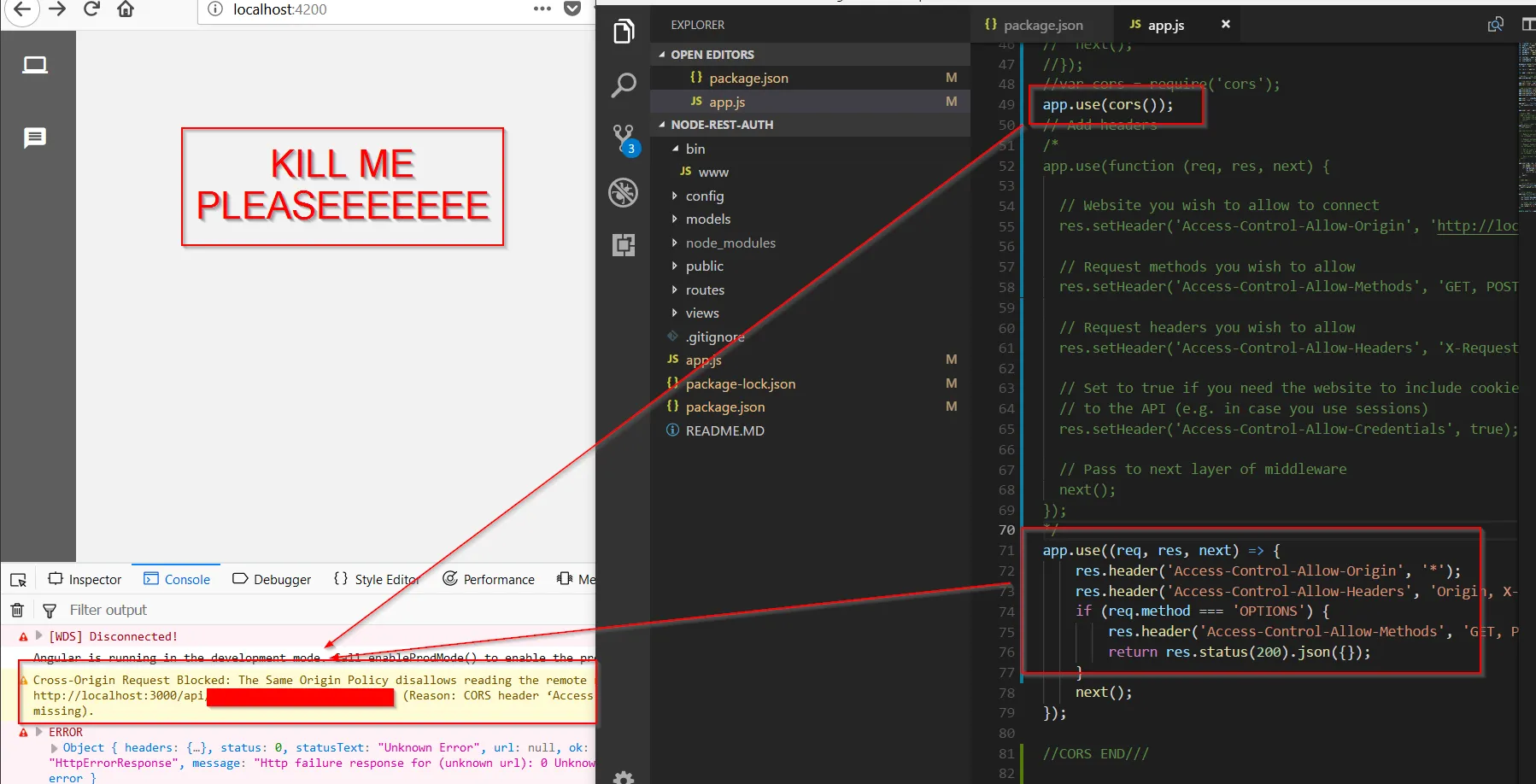Click the chat message sidebar icon
Viewport: 1536px width, 784px height.
(x=35, y=137)
